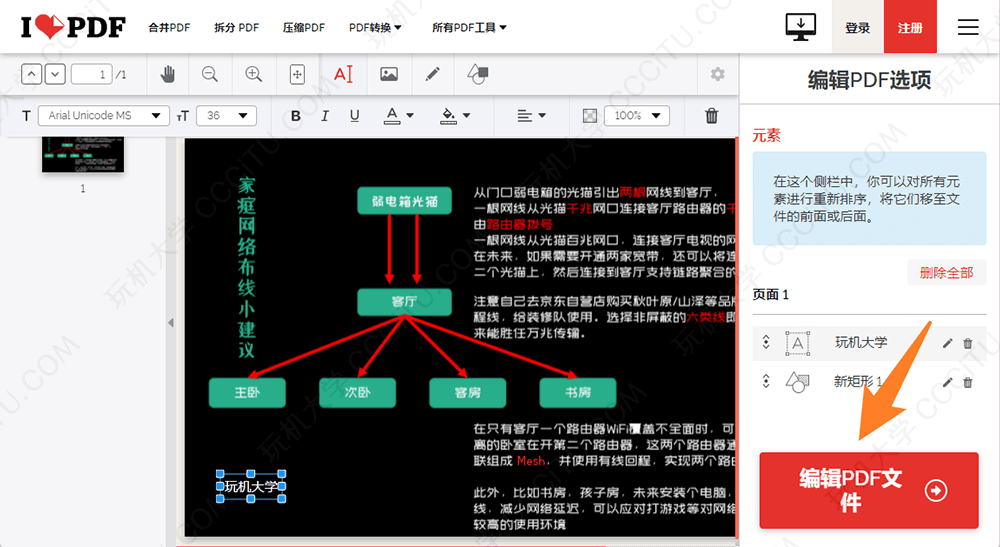Screen dimensions: 1000x547
Task: Select the page 1 thumbnail
Action: click(x=82, y=155)
